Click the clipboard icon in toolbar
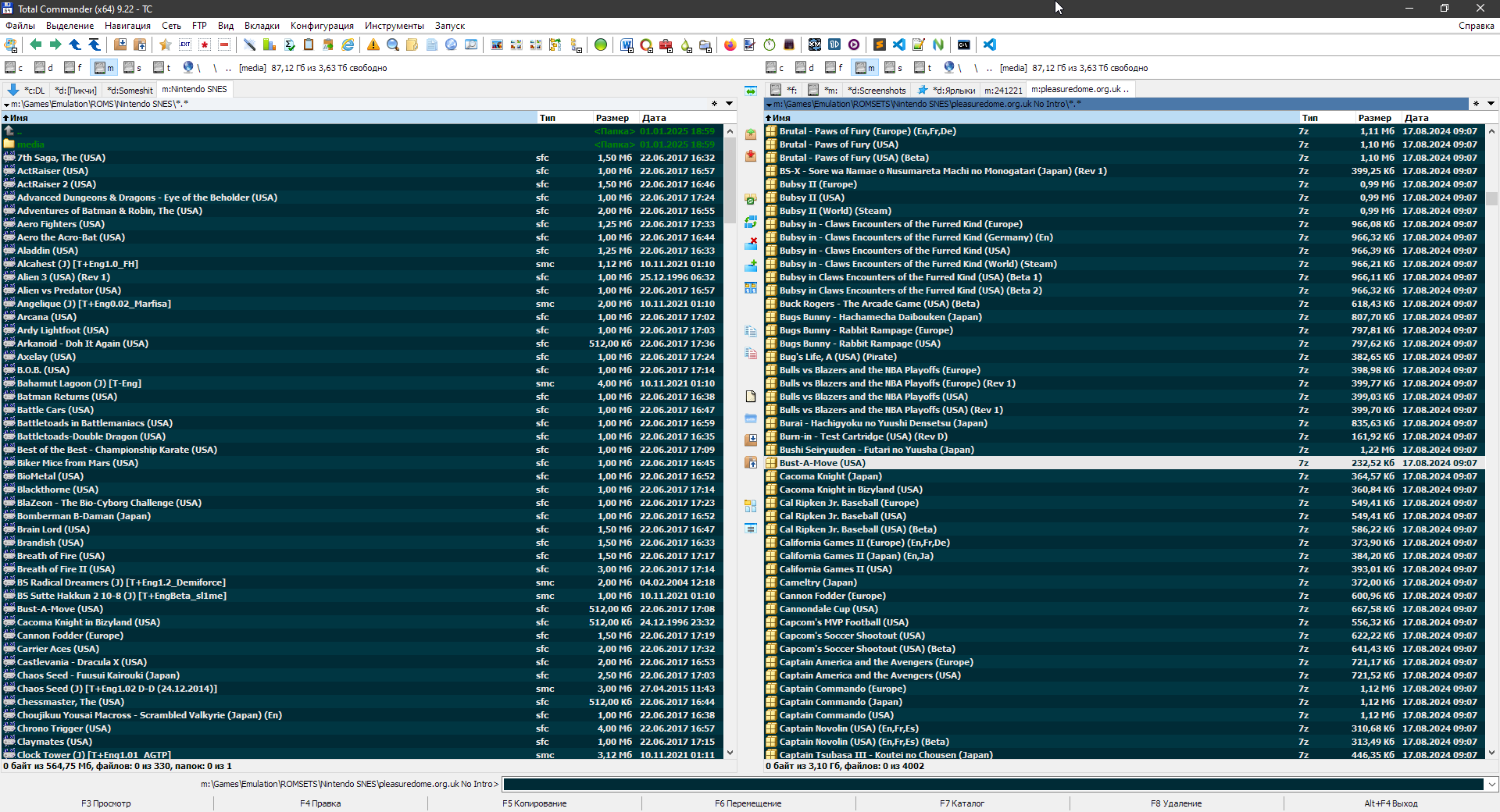 (309, 45)
